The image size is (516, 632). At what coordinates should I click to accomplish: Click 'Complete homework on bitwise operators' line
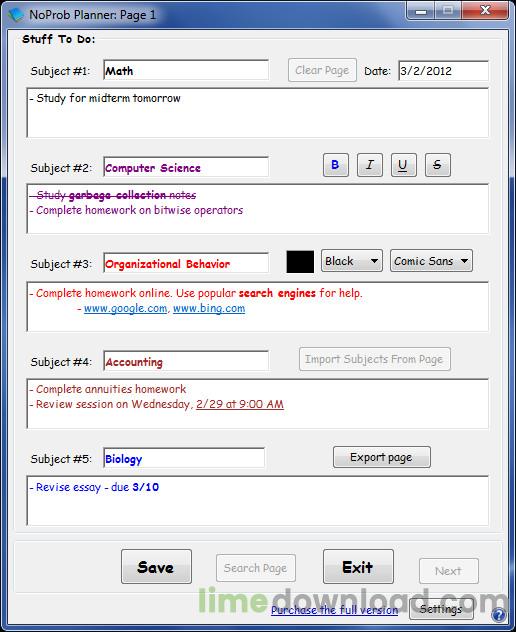pos(136,210)
